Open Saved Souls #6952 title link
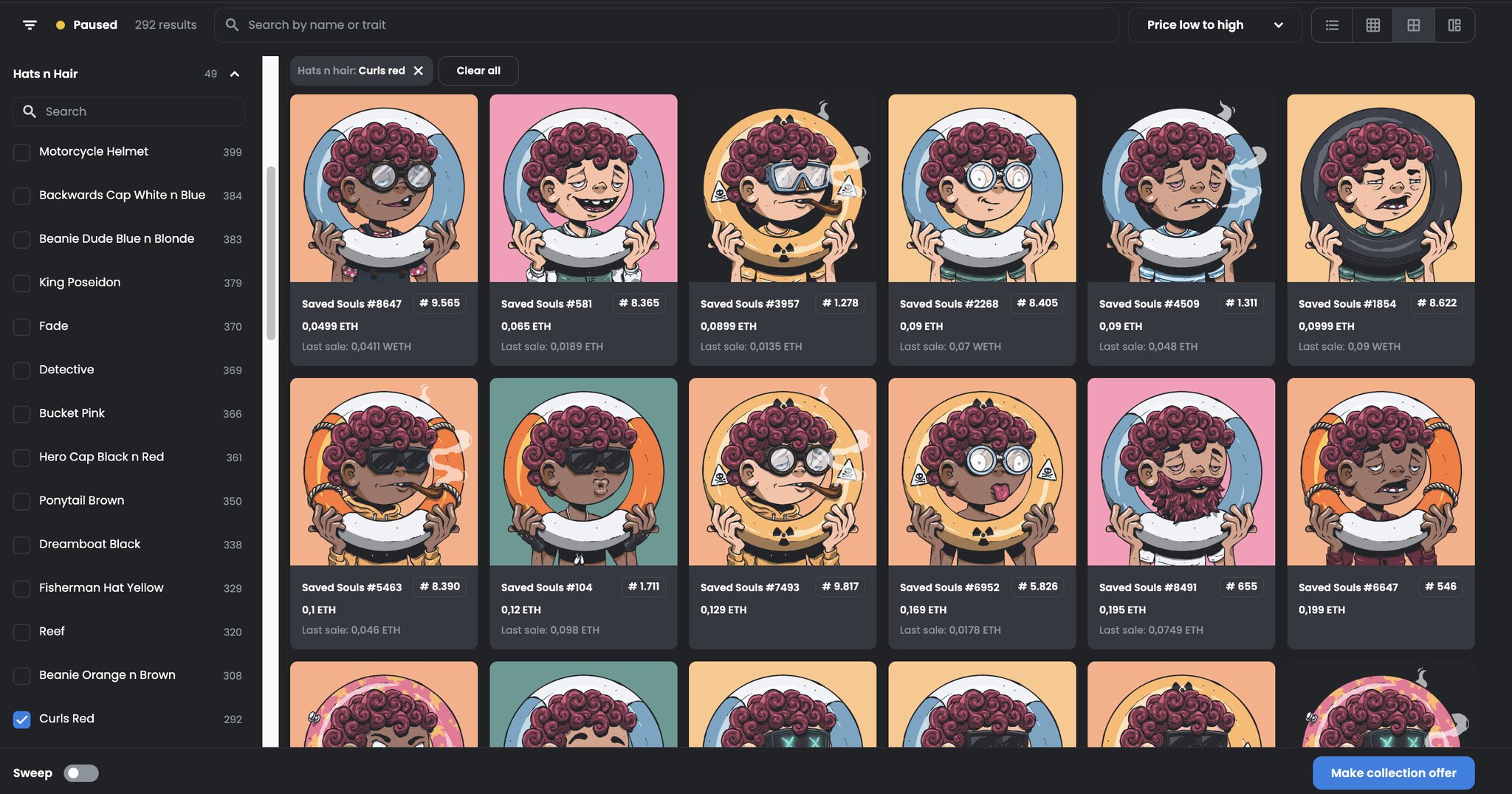 (949, 587)
